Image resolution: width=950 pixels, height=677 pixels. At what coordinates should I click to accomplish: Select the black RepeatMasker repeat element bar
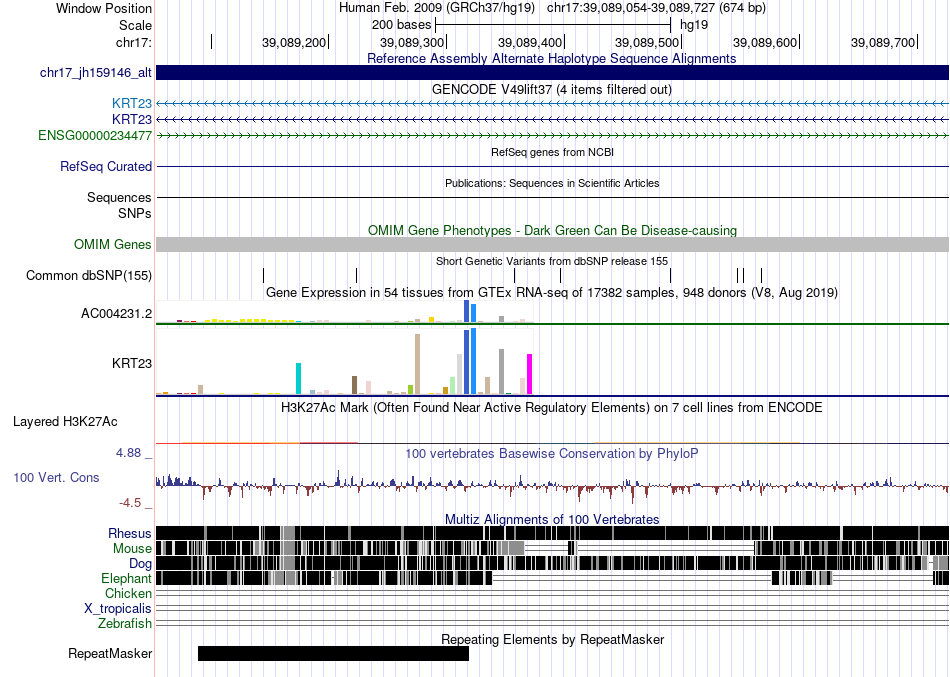coord(333,653)
